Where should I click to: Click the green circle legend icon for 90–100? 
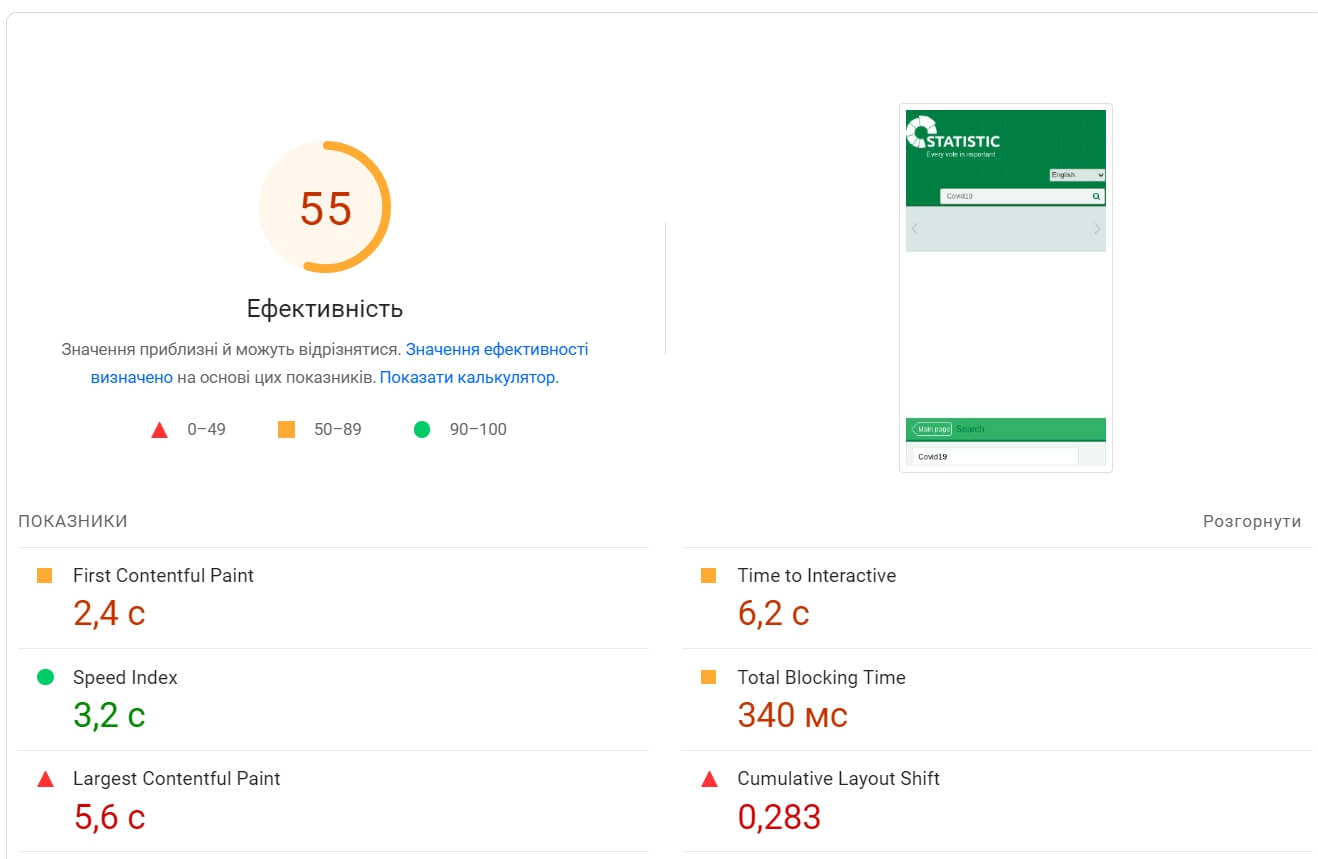[x=422, y=430]
